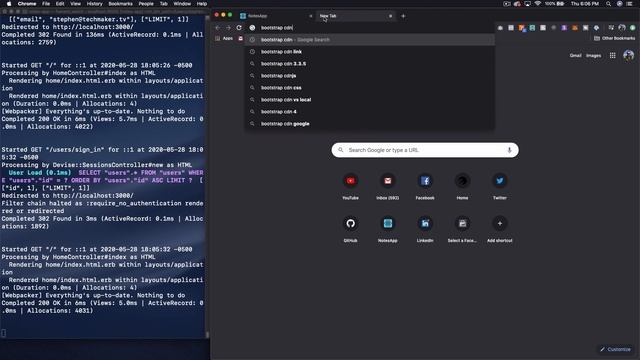Screen dimensions: 640x360
Task: Select suggestion 'bootstrap cdn google'
Action: pyautogui.click(x=370, y=124)
